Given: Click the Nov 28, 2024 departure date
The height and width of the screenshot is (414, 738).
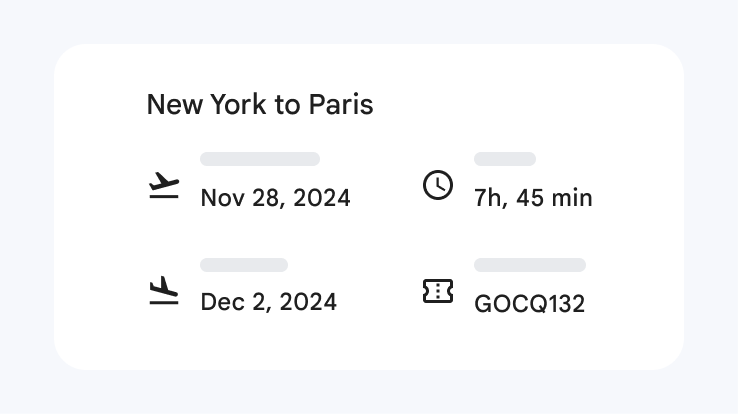Looking at the screenshot, I should tap(275, 198).
